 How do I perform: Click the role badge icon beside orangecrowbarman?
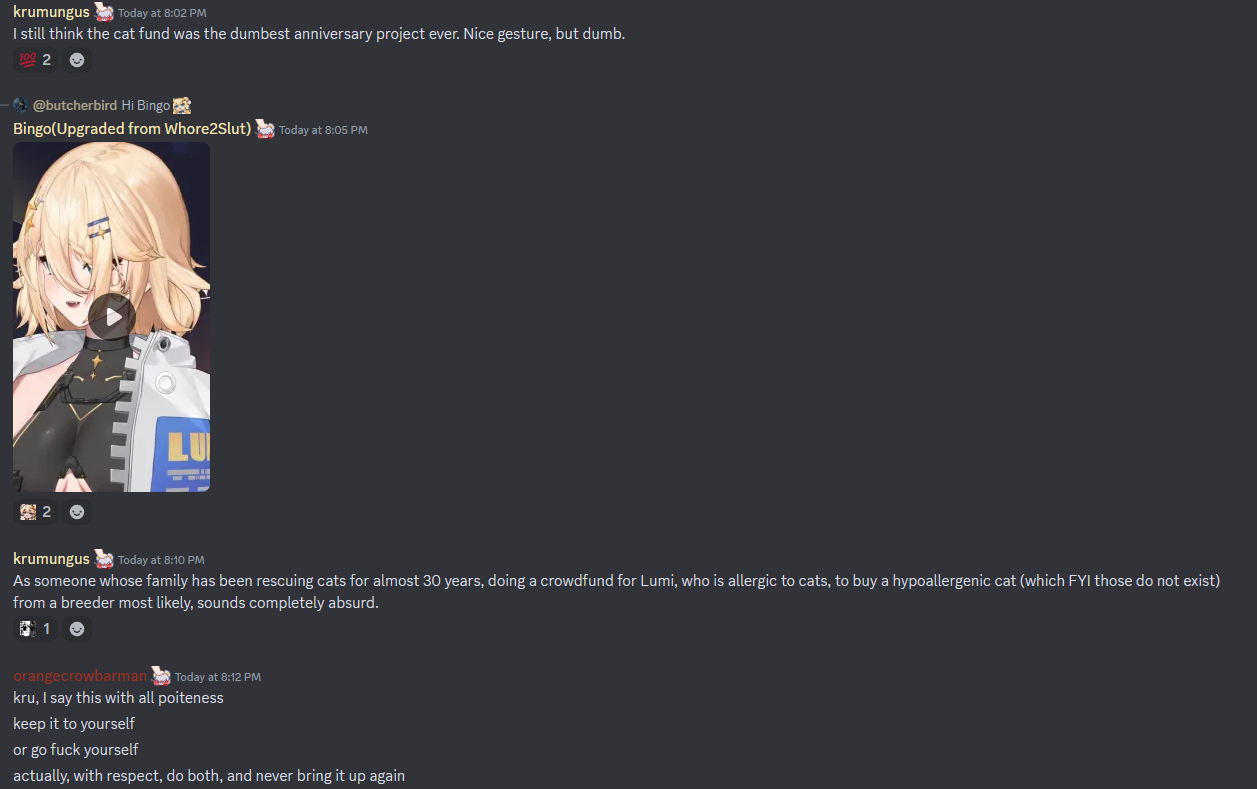161,676
